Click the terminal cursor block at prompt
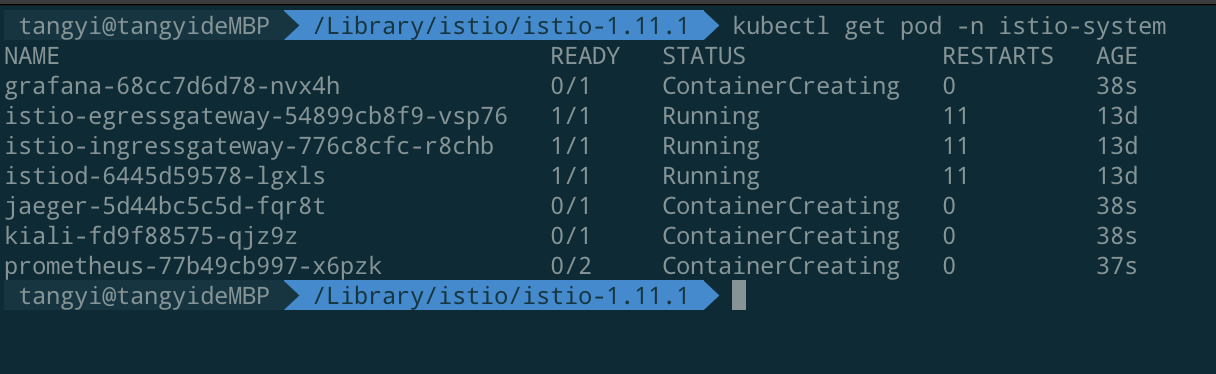1216x374 pixels. (739, 296)
